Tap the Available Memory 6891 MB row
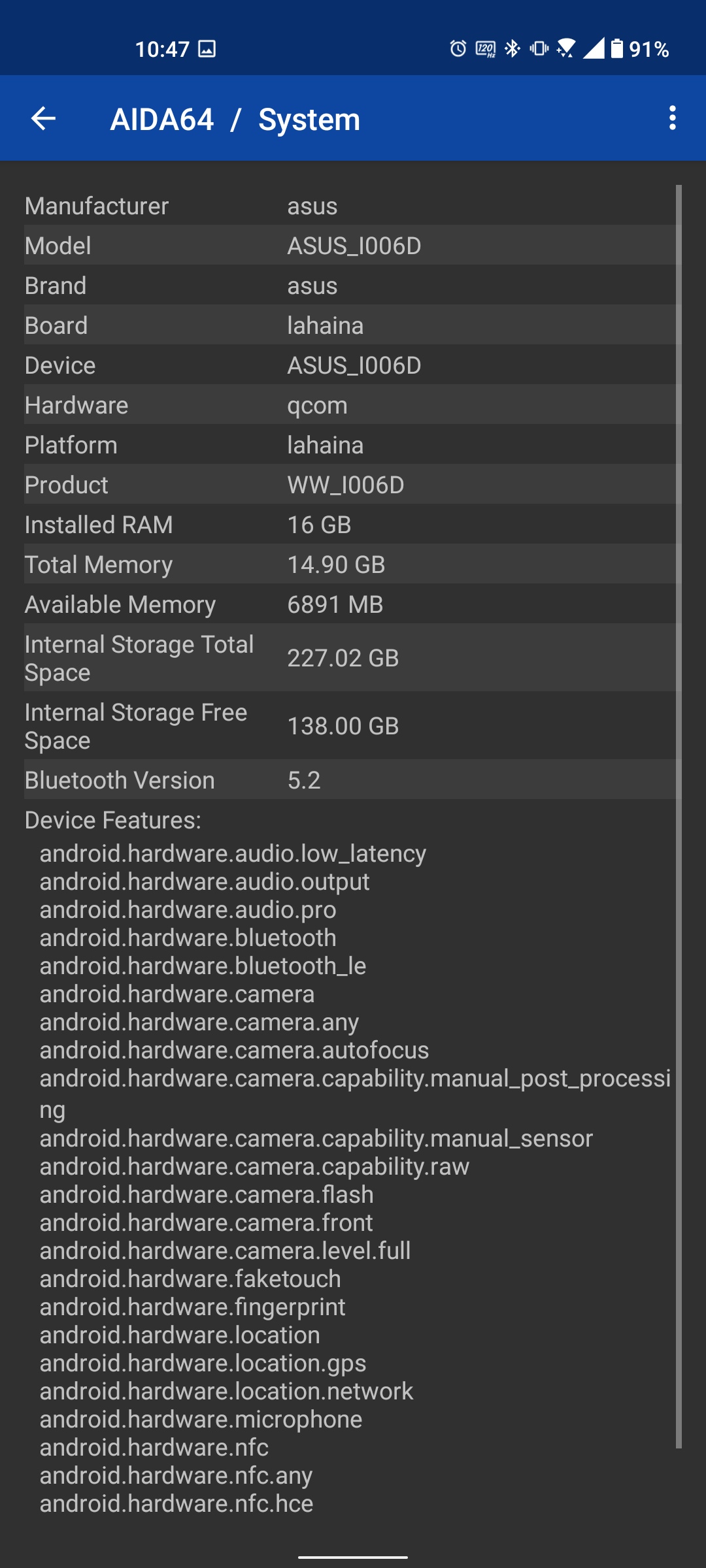The image size is (706, 1568). (x=352, y=604)
